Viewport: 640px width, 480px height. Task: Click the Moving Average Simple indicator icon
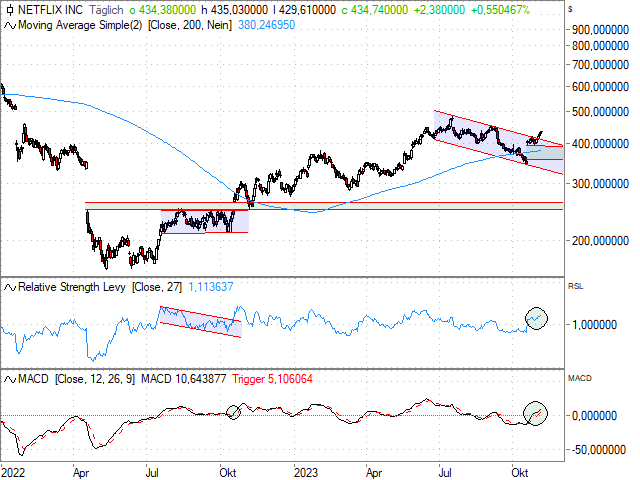10,26
